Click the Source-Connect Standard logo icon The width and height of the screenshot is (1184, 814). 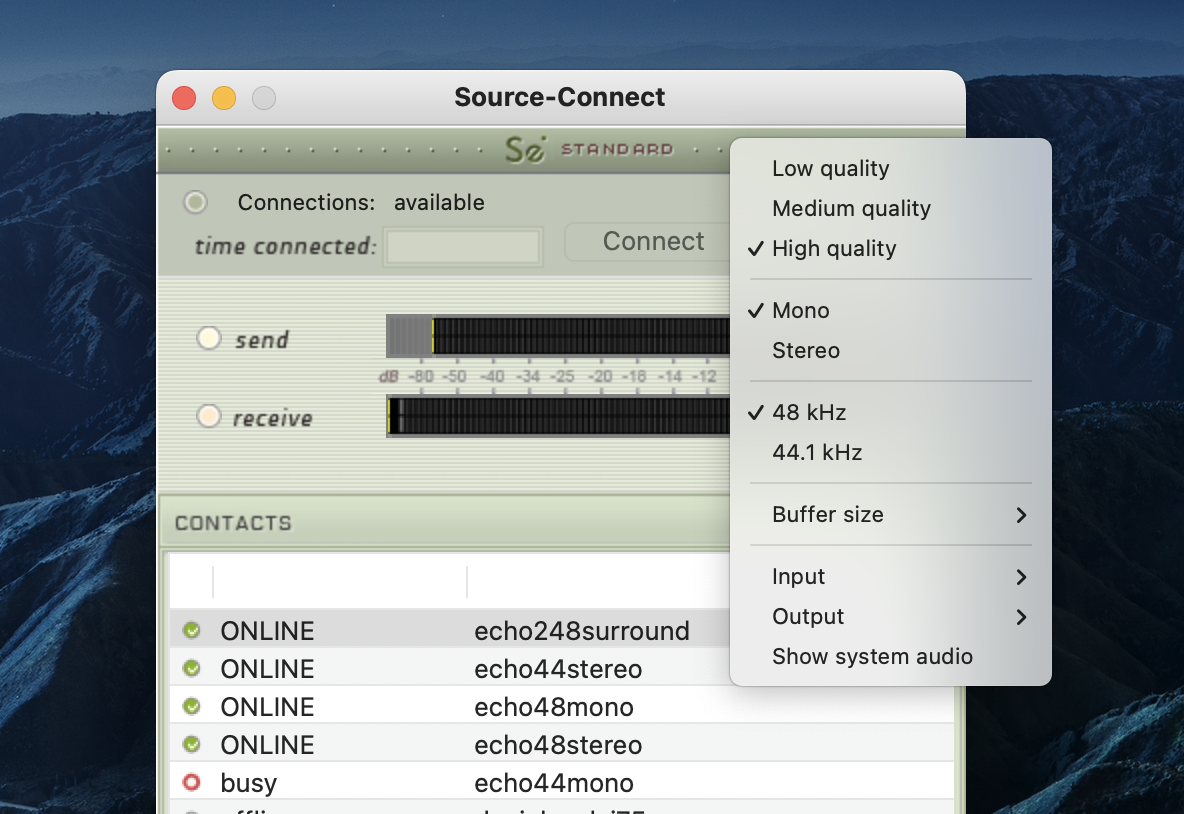tap(526, 150)
